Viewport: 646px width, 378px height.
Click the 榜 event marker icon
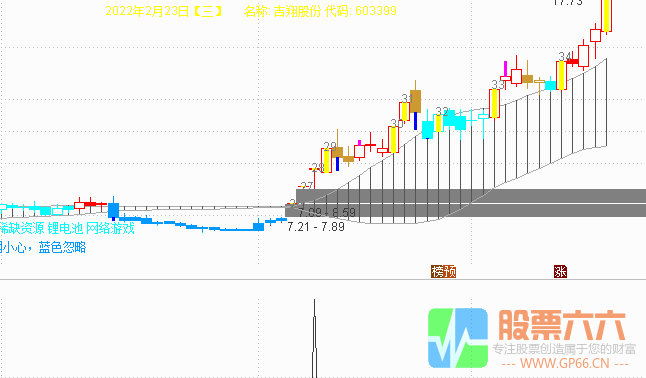437,272
